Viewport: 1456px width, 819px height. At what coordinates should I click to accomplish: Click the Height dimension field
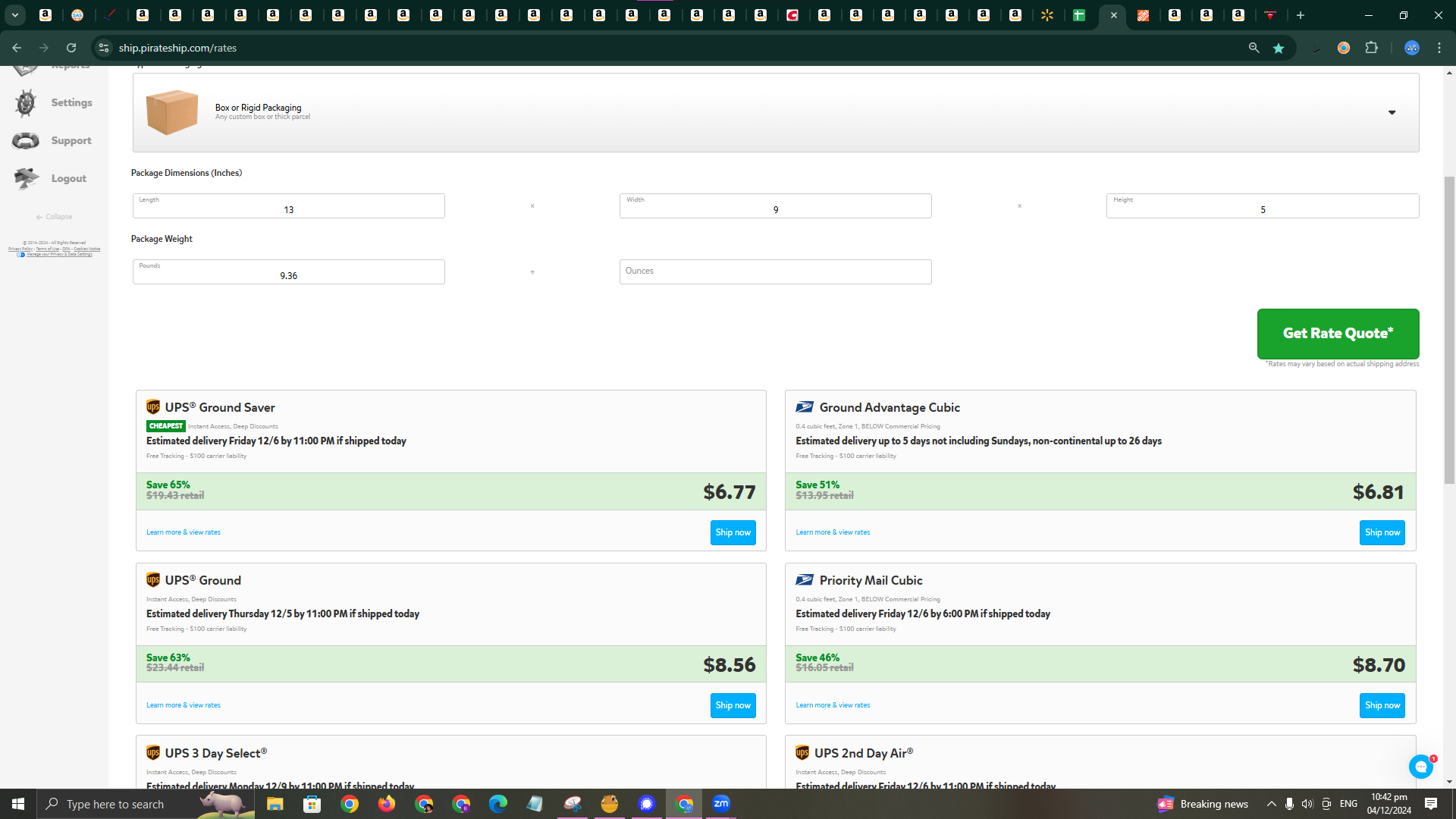coord(1262,206)
